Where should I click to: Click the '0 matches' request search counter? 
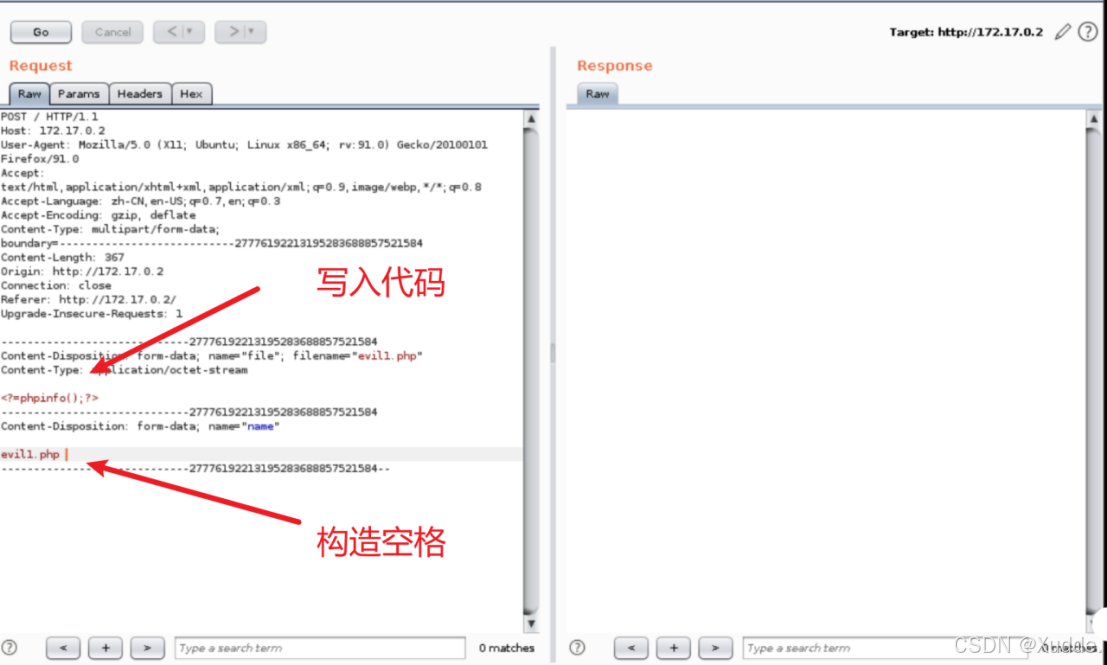[x=506, y=648]
